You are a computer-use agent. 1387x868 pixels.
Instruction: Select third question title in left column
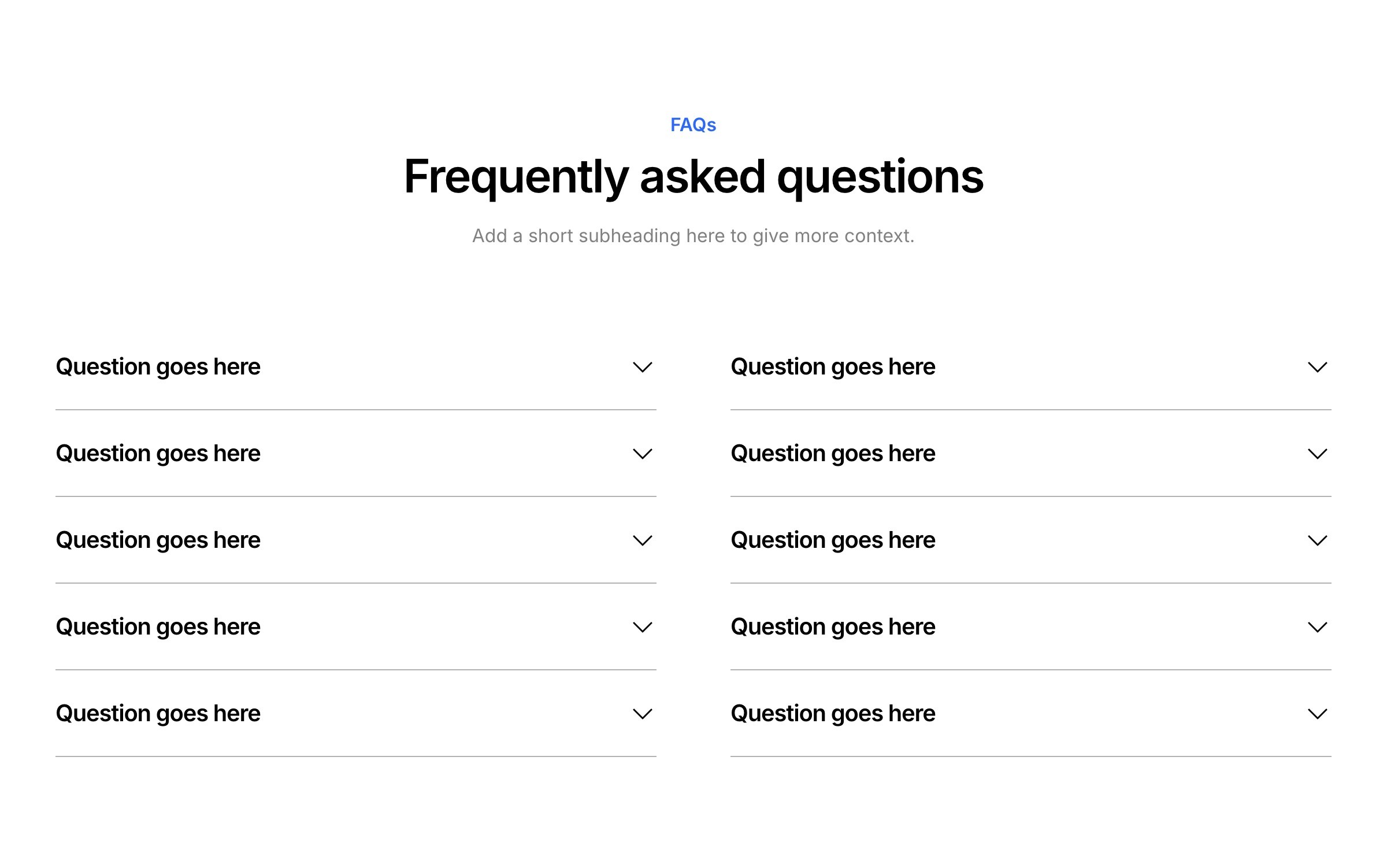pyautogui.click(x=158, y=540)
